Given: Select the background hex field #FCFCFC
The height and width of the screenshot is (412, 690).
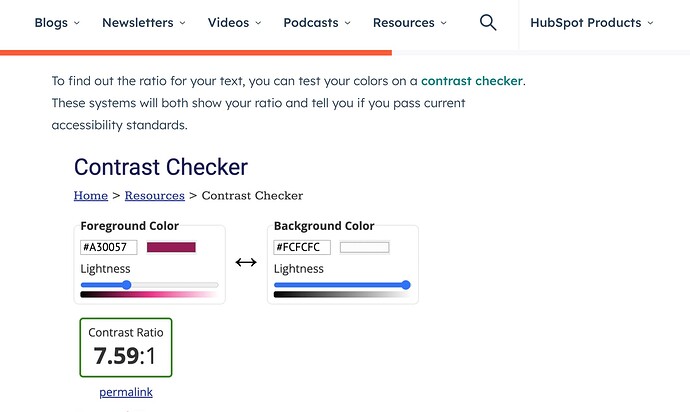Looking at the screenshot, I should 302,247.
